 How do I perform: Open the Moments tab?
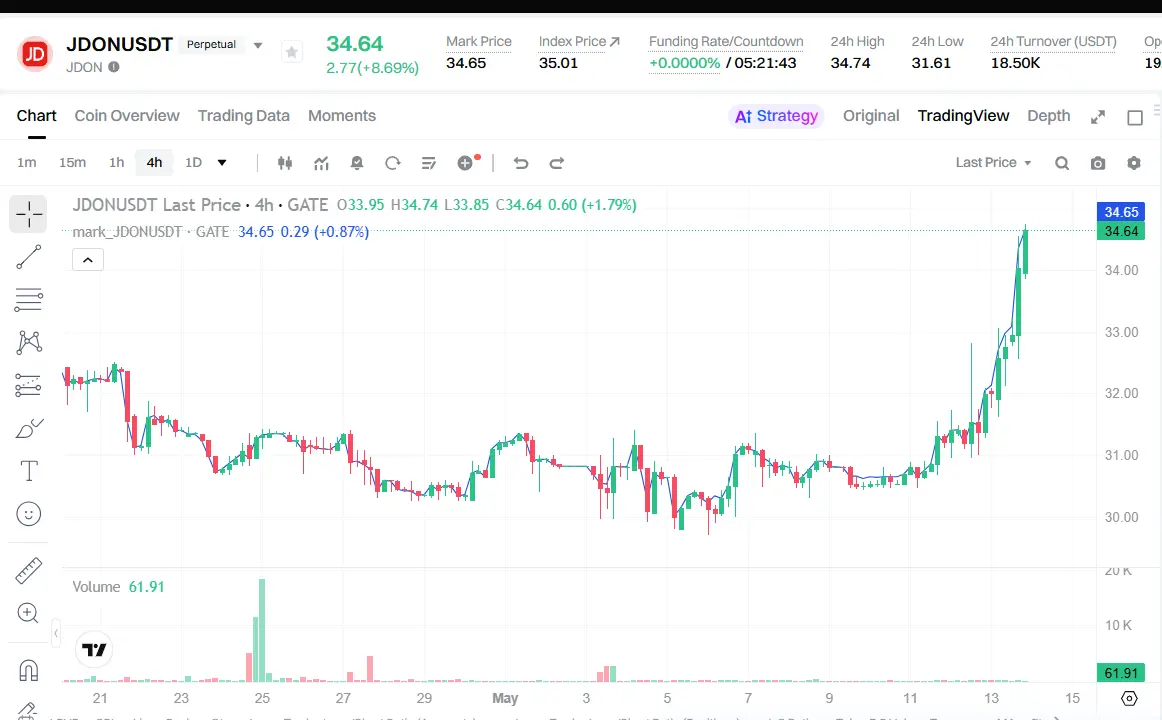pos(342,116)
